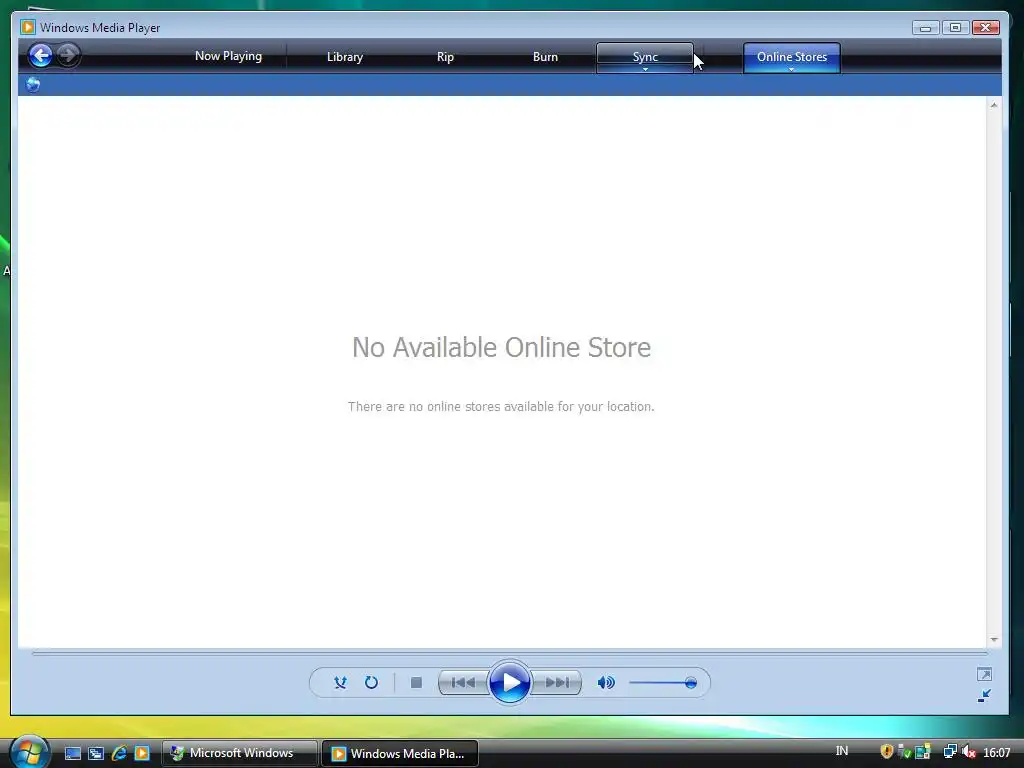Click the volume slider handle
The height and width of the screenshot is (768, 1024).
[690, 683]
